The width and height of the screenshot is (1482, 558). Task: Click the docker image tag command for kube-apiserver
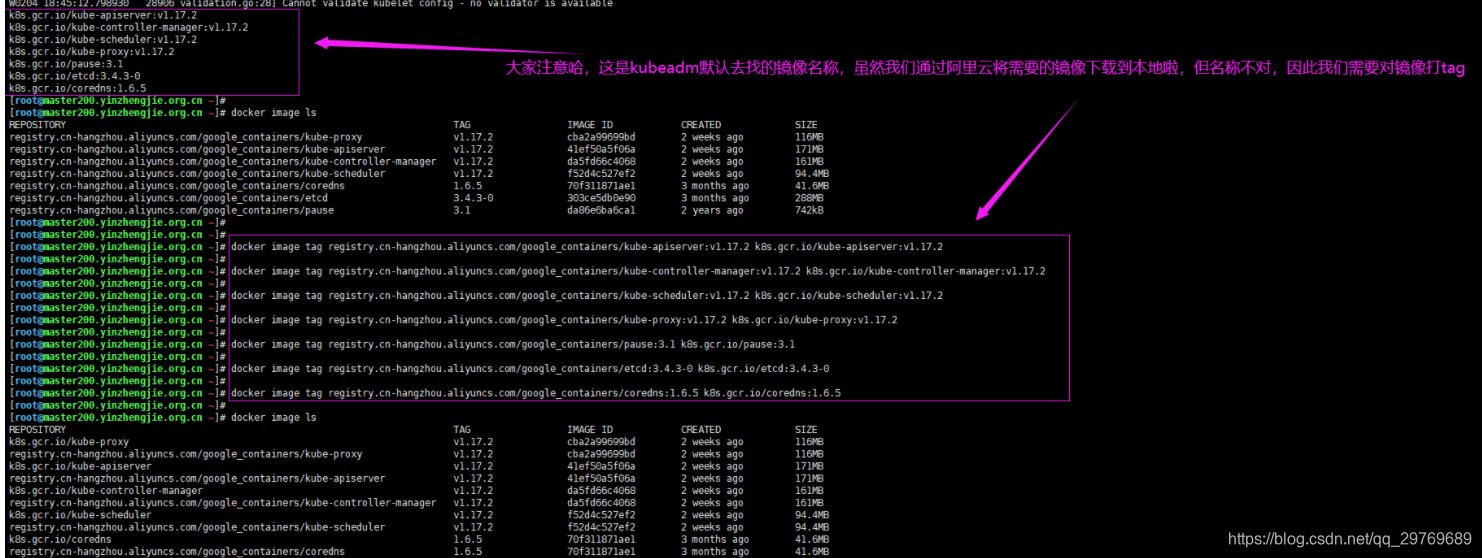point(587,246)
